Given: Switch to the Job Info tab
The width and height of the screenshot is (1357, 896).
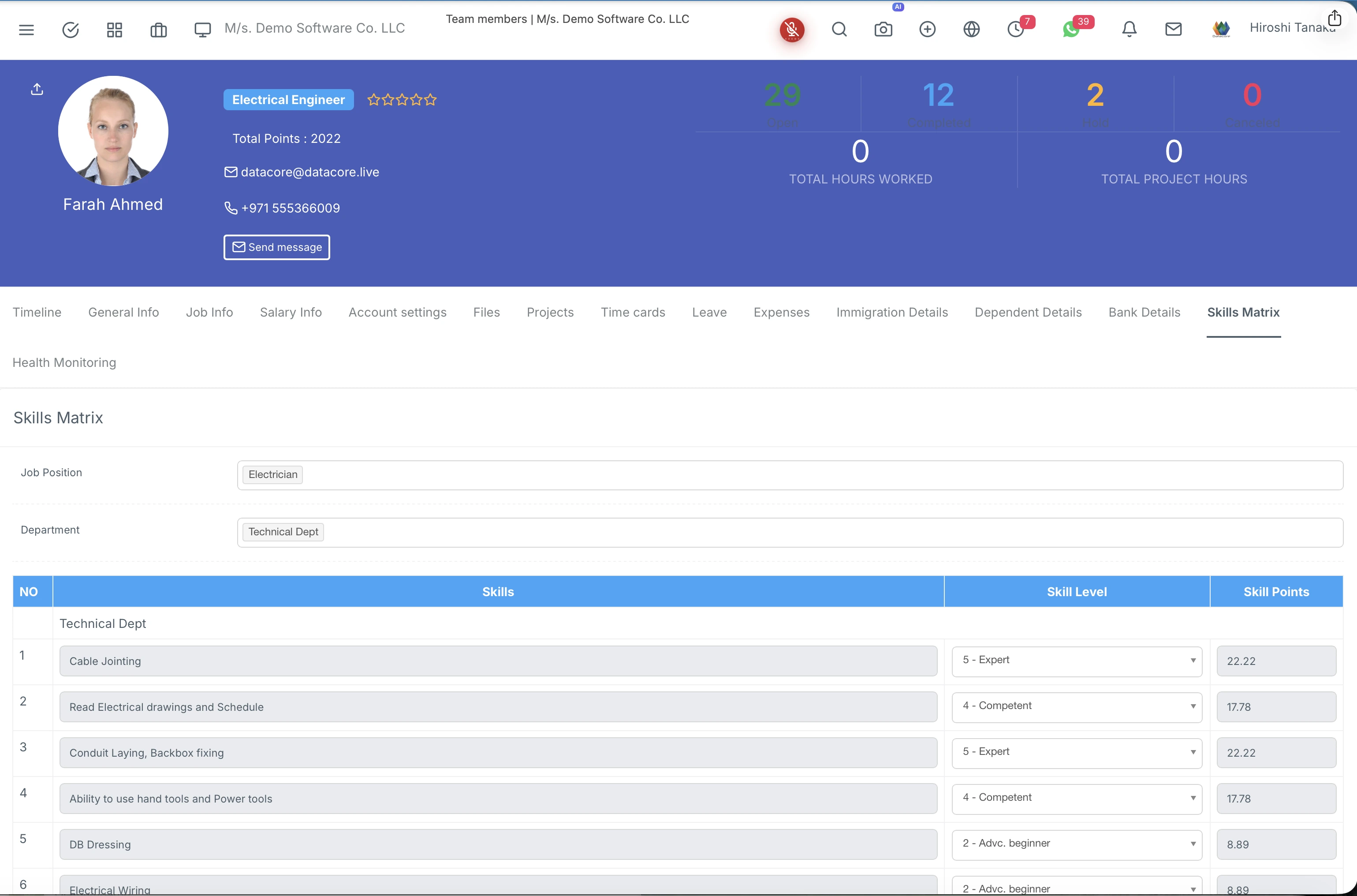Looking at the screenshot, I should [x=209, y=313].
